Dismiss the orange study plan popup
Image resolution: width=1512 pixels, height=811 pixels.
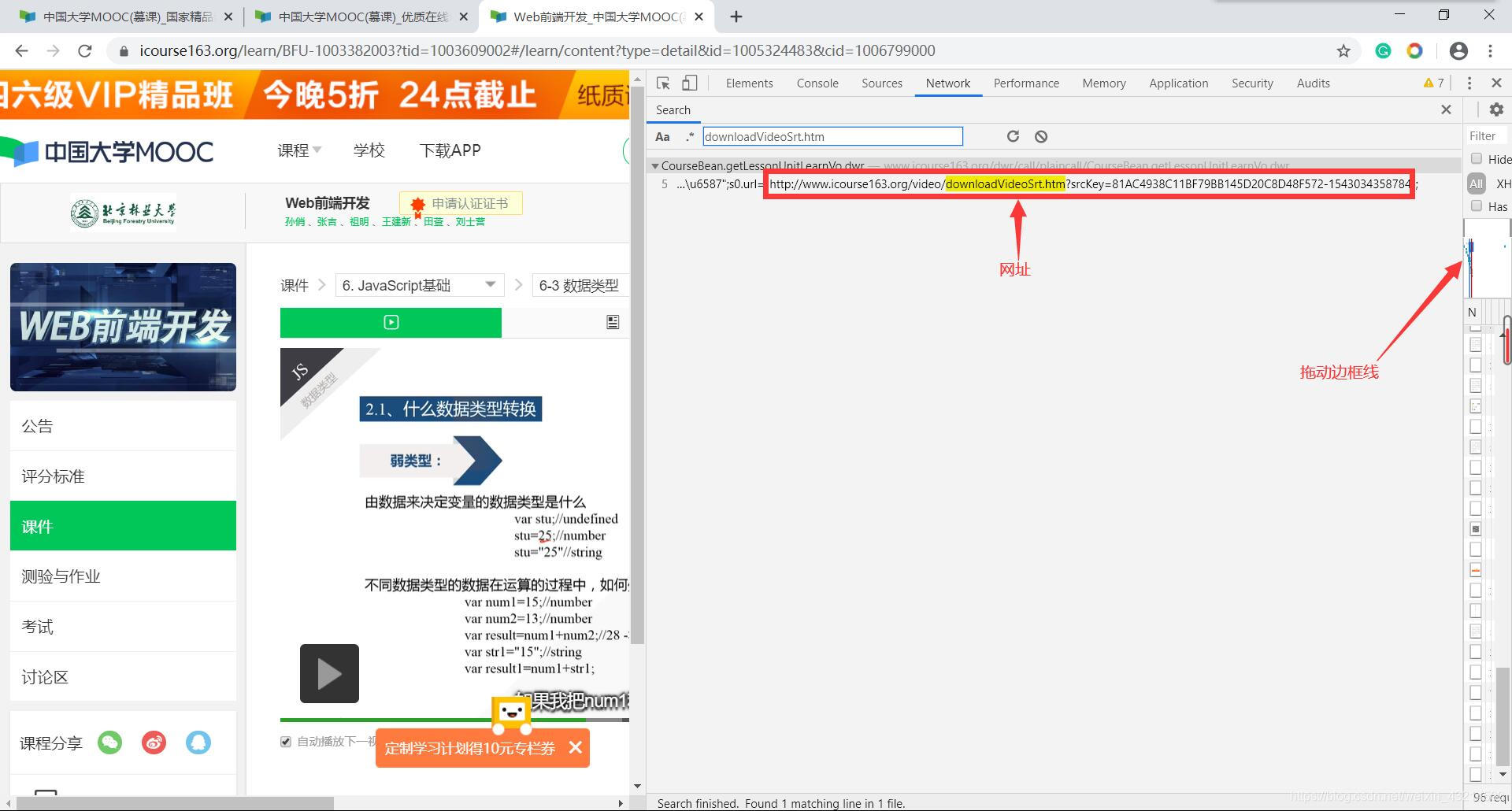[576, 747]
